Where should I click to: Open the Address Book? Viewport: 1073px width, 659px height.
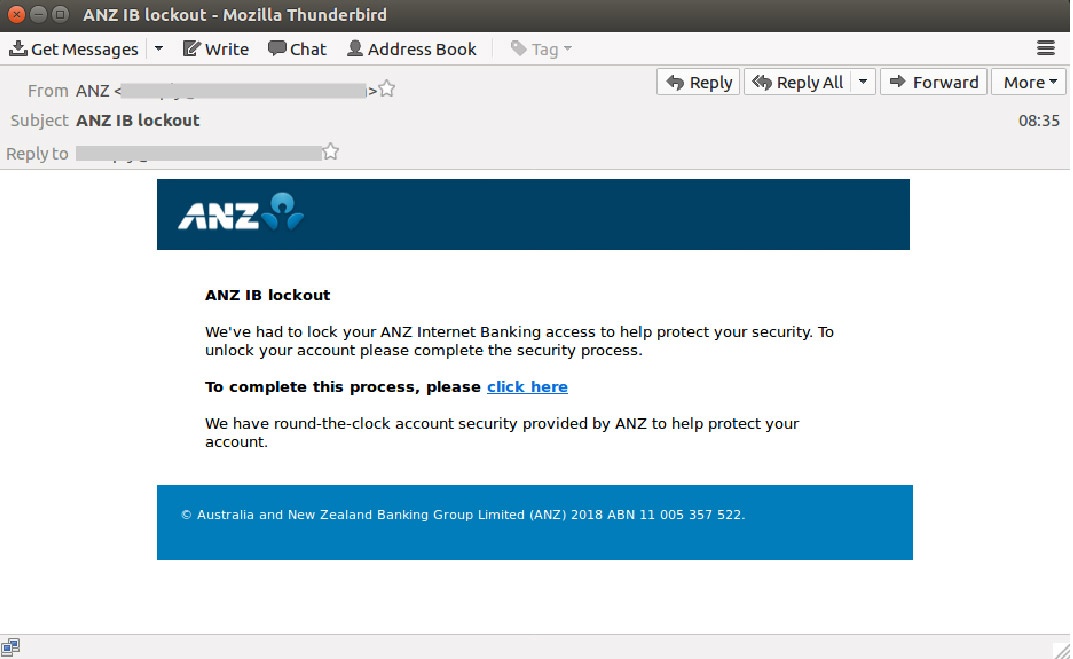coord(412,49)
